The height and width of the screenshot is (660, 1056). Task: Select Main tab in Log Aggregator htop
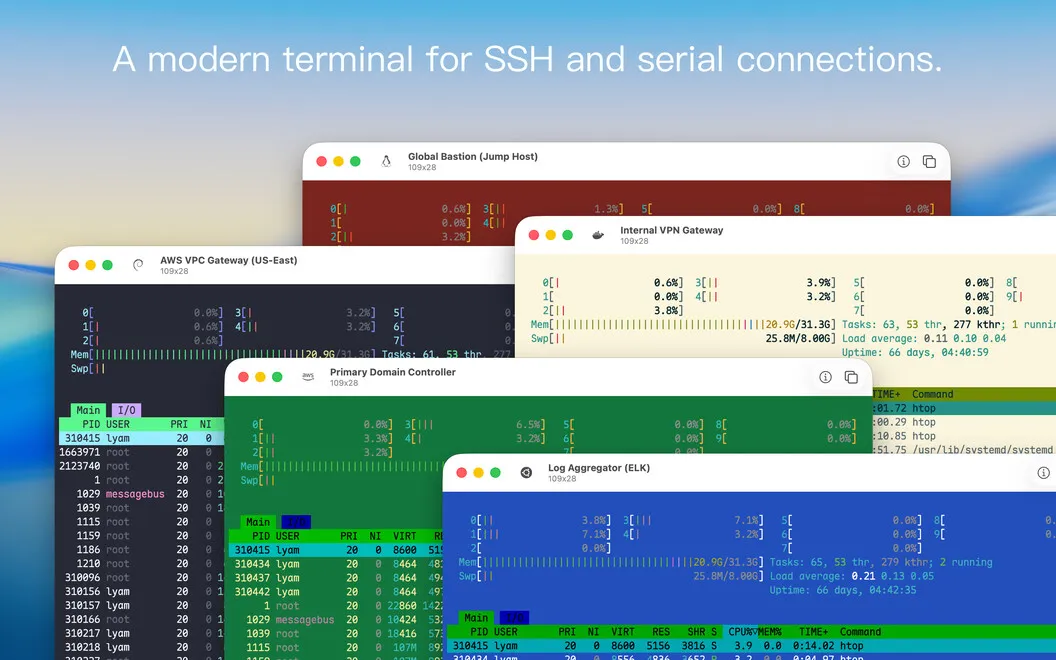coord(476,618)
